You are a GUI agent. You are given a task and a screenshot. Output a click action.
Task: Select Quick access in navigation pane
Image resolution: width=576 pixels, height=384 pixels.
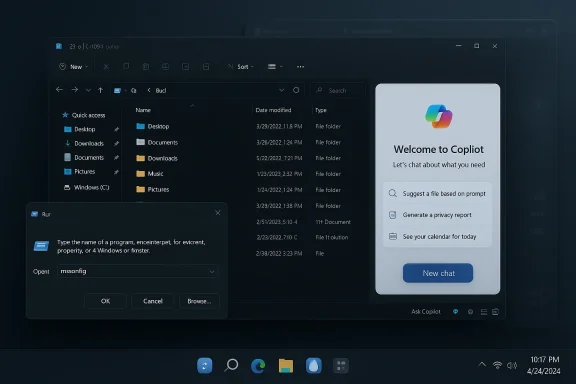point(84,115)
